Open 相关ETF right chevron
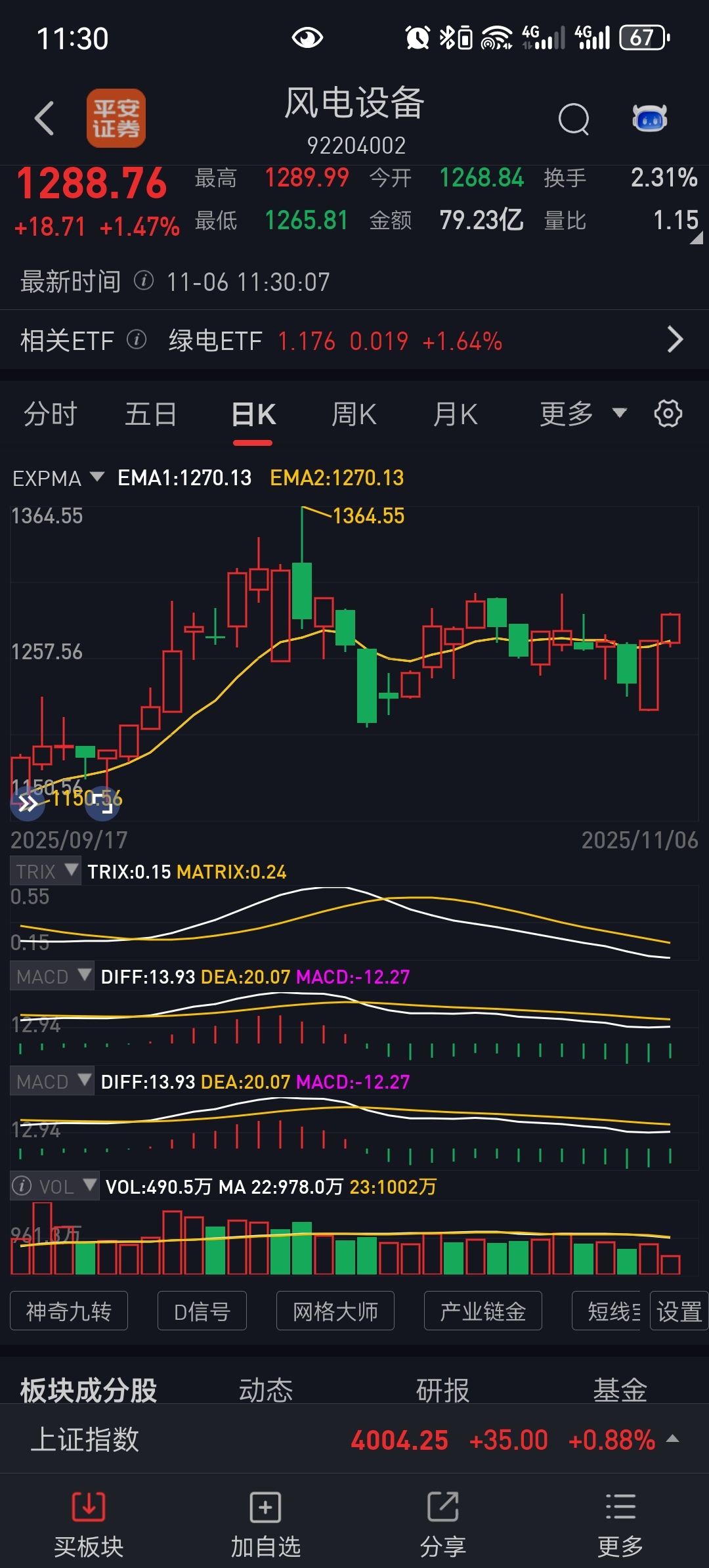This screenshot has width=709, height=1568. pos(675,339)
